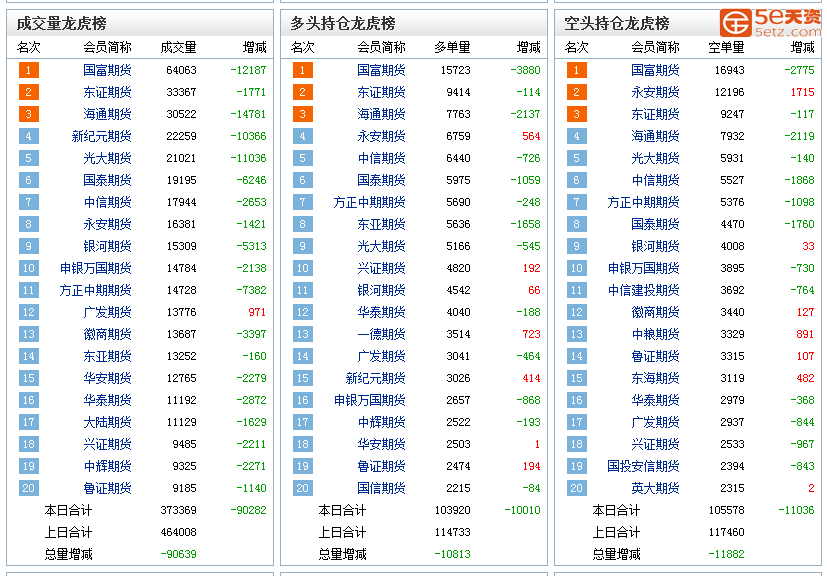Click the 多单量 column header
This screenshot has height=576, width=827.
coord(452,47)
